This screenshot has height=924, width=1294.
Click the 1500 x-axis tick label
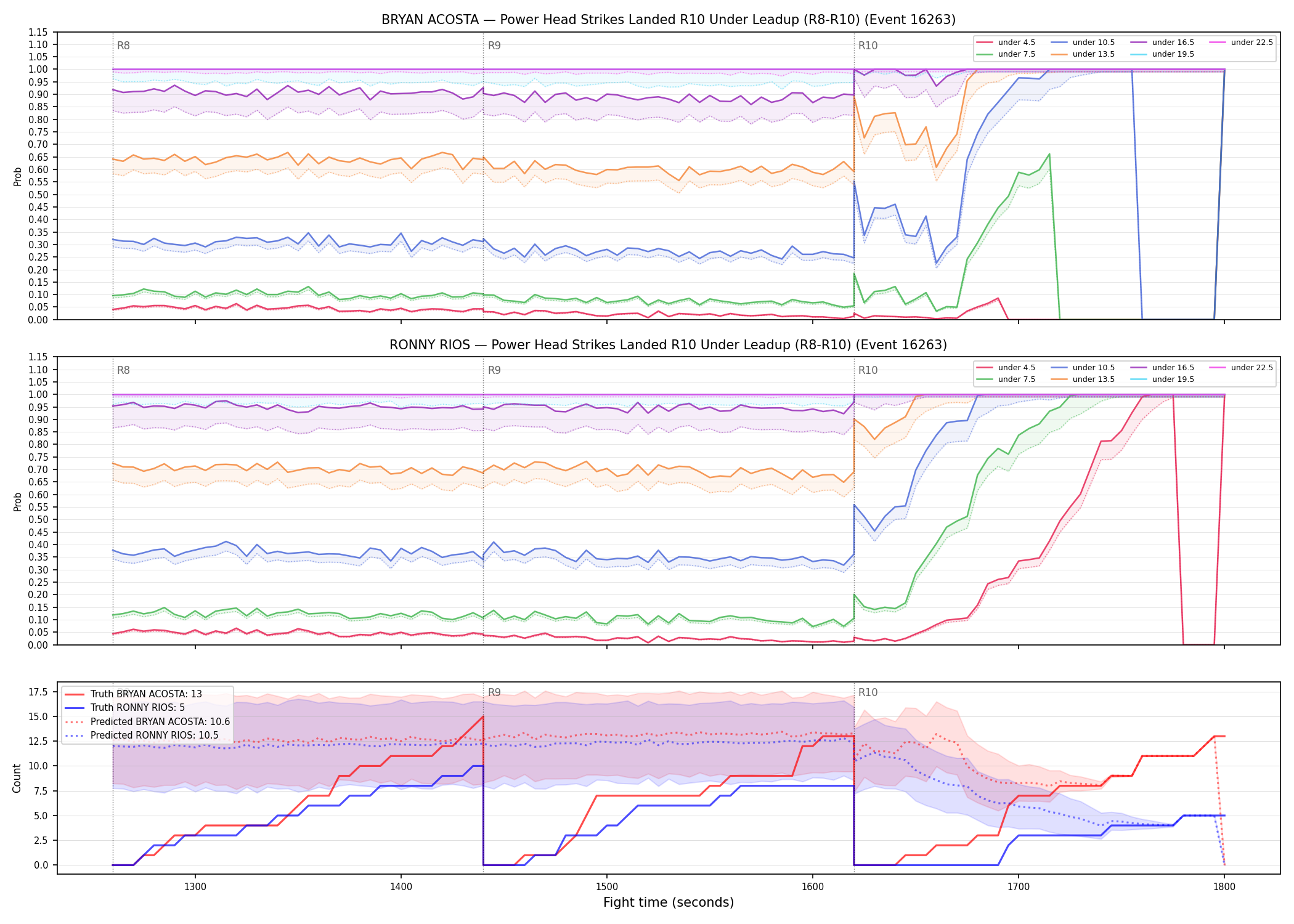tap(607, 886)
